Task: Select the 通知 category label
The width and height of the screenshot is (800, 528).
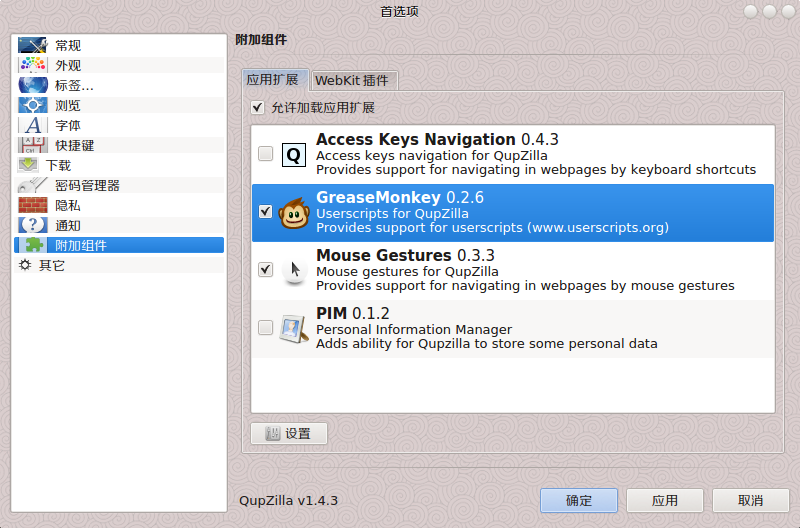Action: tap(68, 225)
